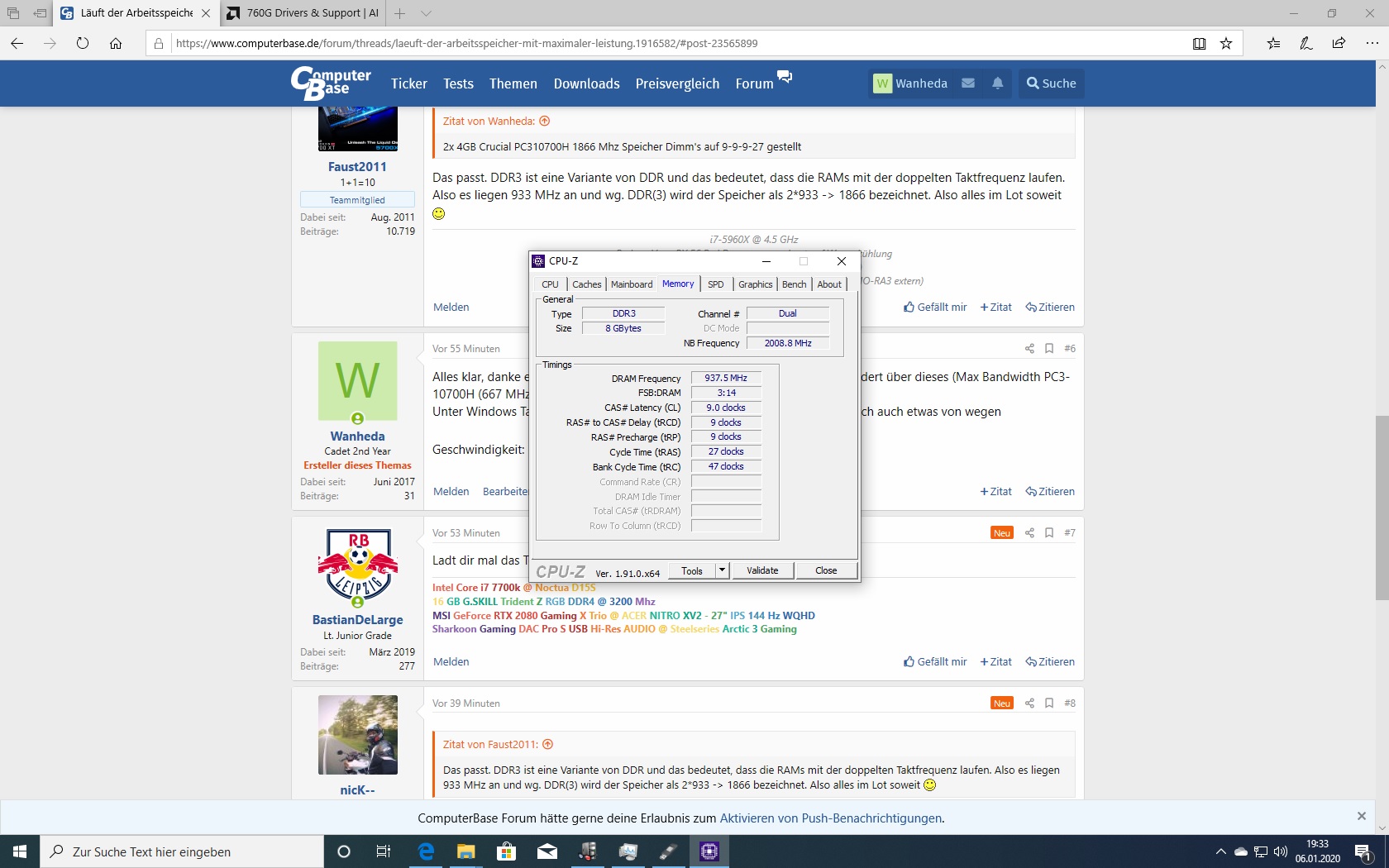Show the tab list dropdown chevron

426,13
